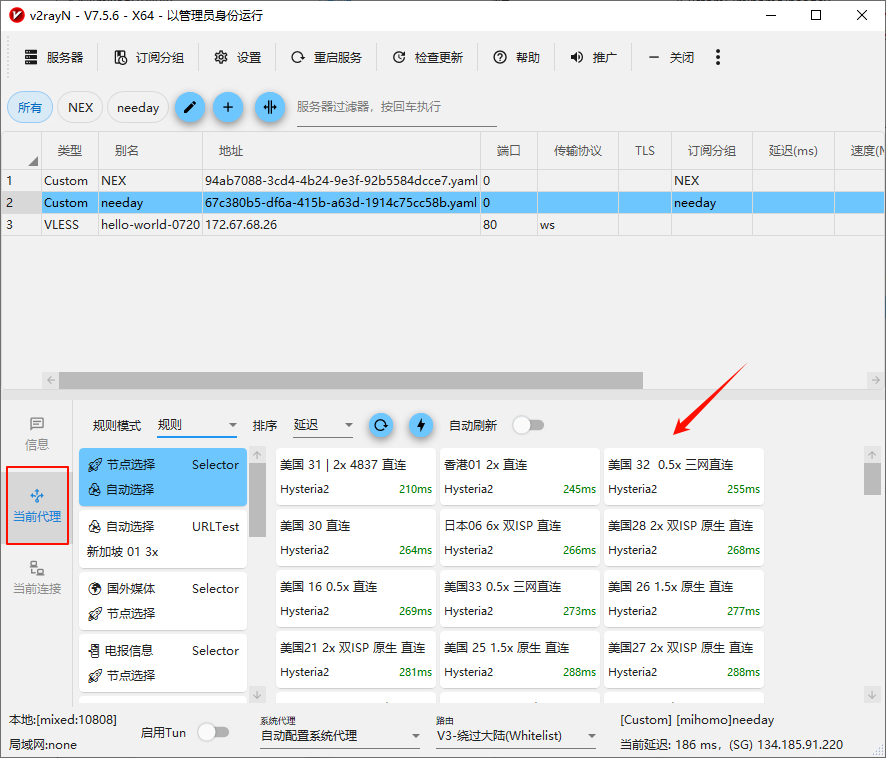Click the circular refresh proxies icon
This screenshot has height=758, width=886.
pyautogui.click(x=381, y=425)
